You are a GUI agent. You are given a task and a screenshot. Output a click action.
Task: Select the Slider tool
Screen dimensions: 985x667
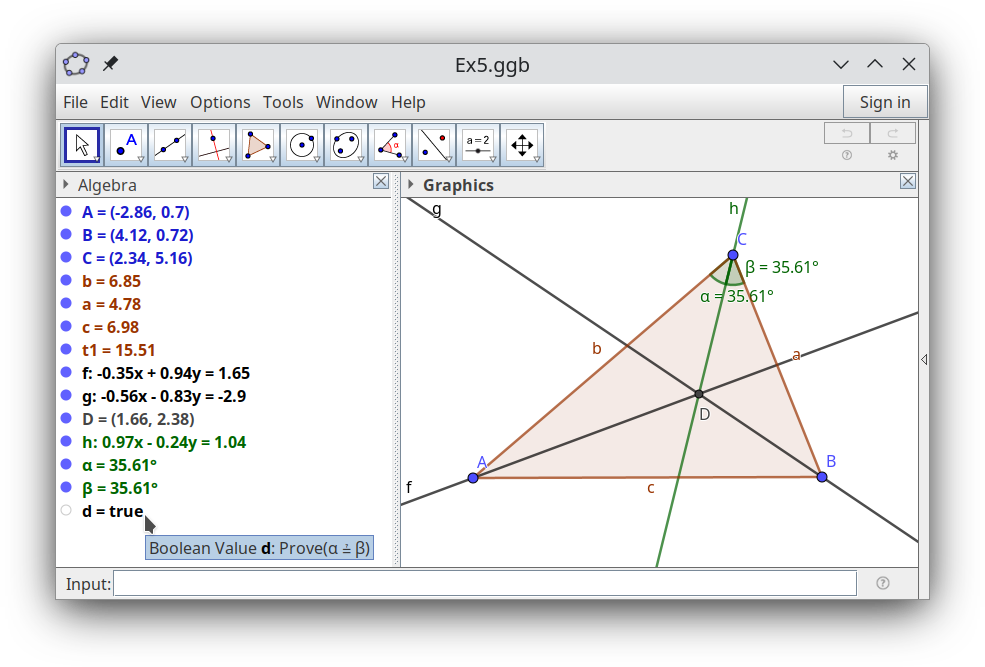click(477, 145)
